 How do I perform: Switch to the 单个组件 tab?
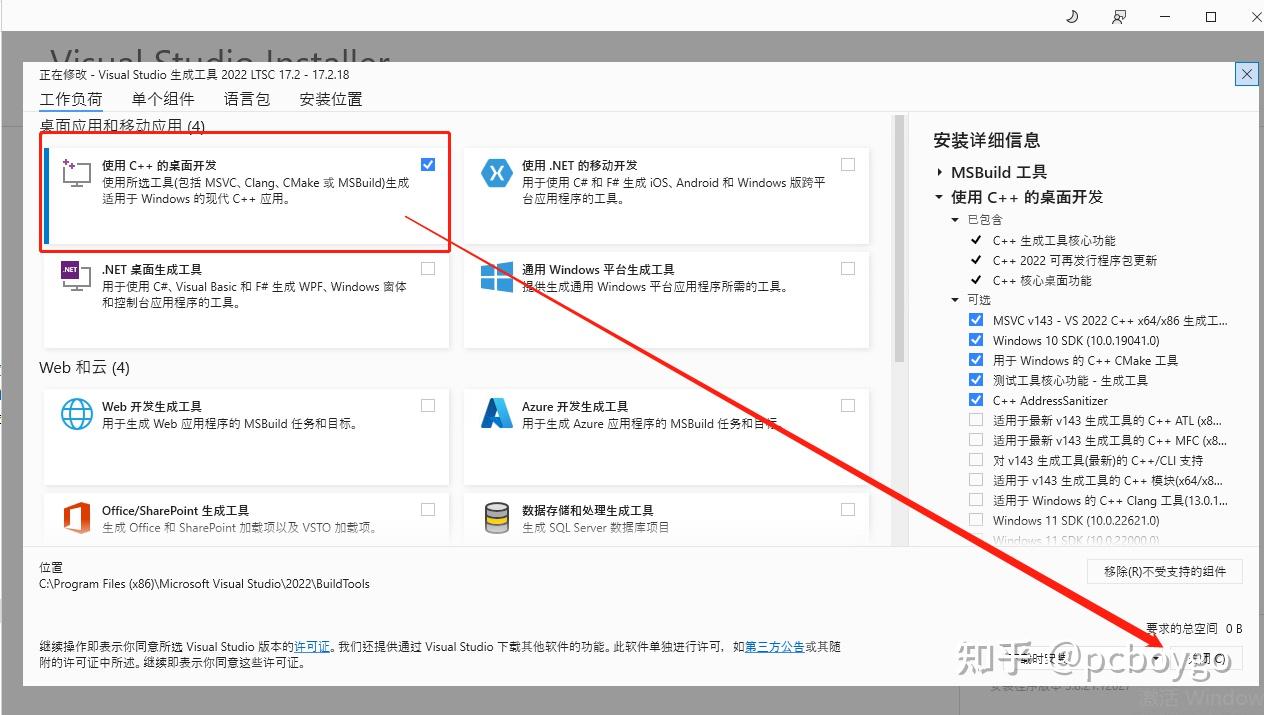click(163, 99)
